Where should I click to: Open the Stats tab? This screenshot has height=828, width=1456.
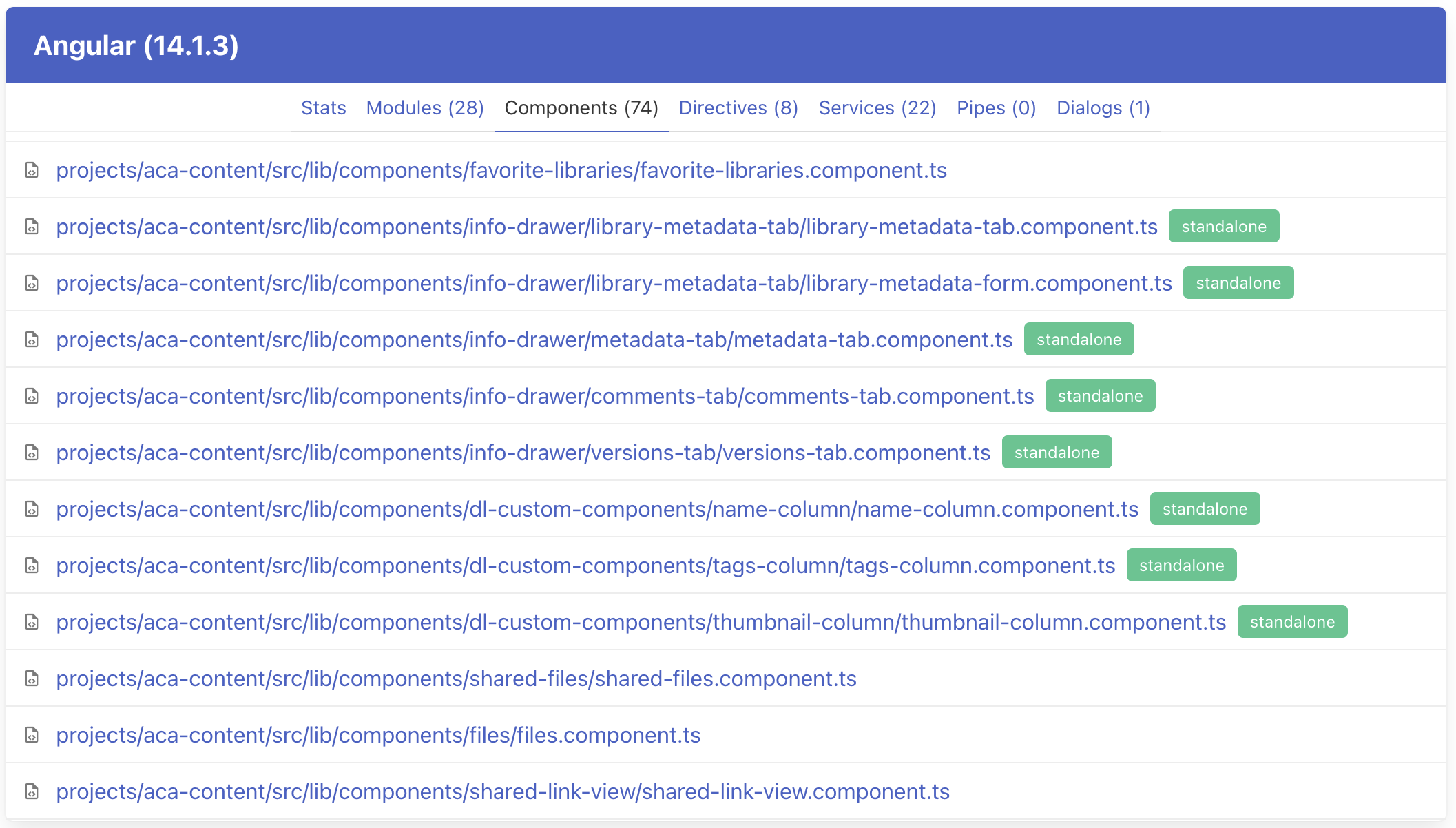click(323, 107)
